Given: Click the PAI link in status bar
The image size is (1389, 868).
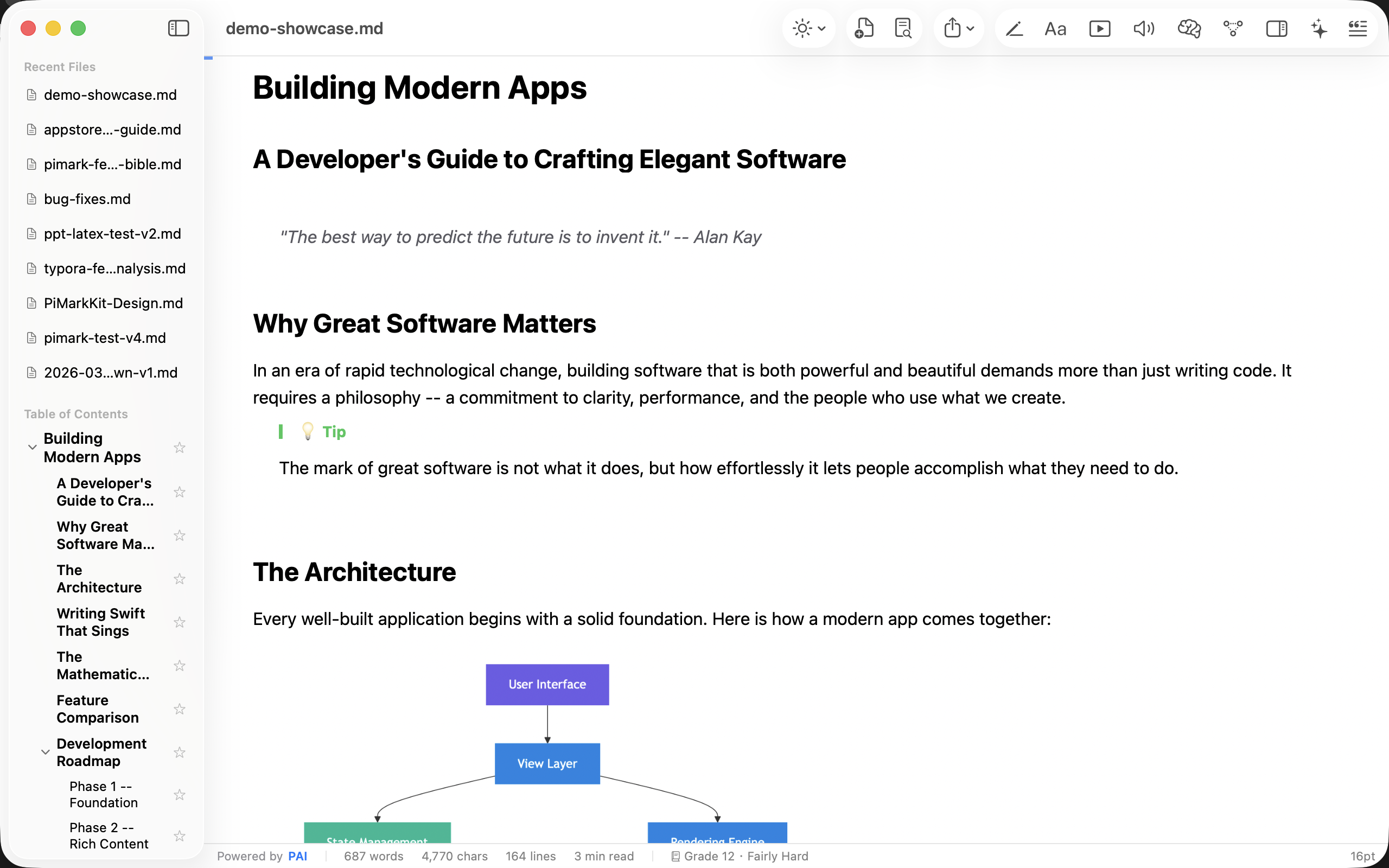Looking at the screenshot, I should (298, 856).
